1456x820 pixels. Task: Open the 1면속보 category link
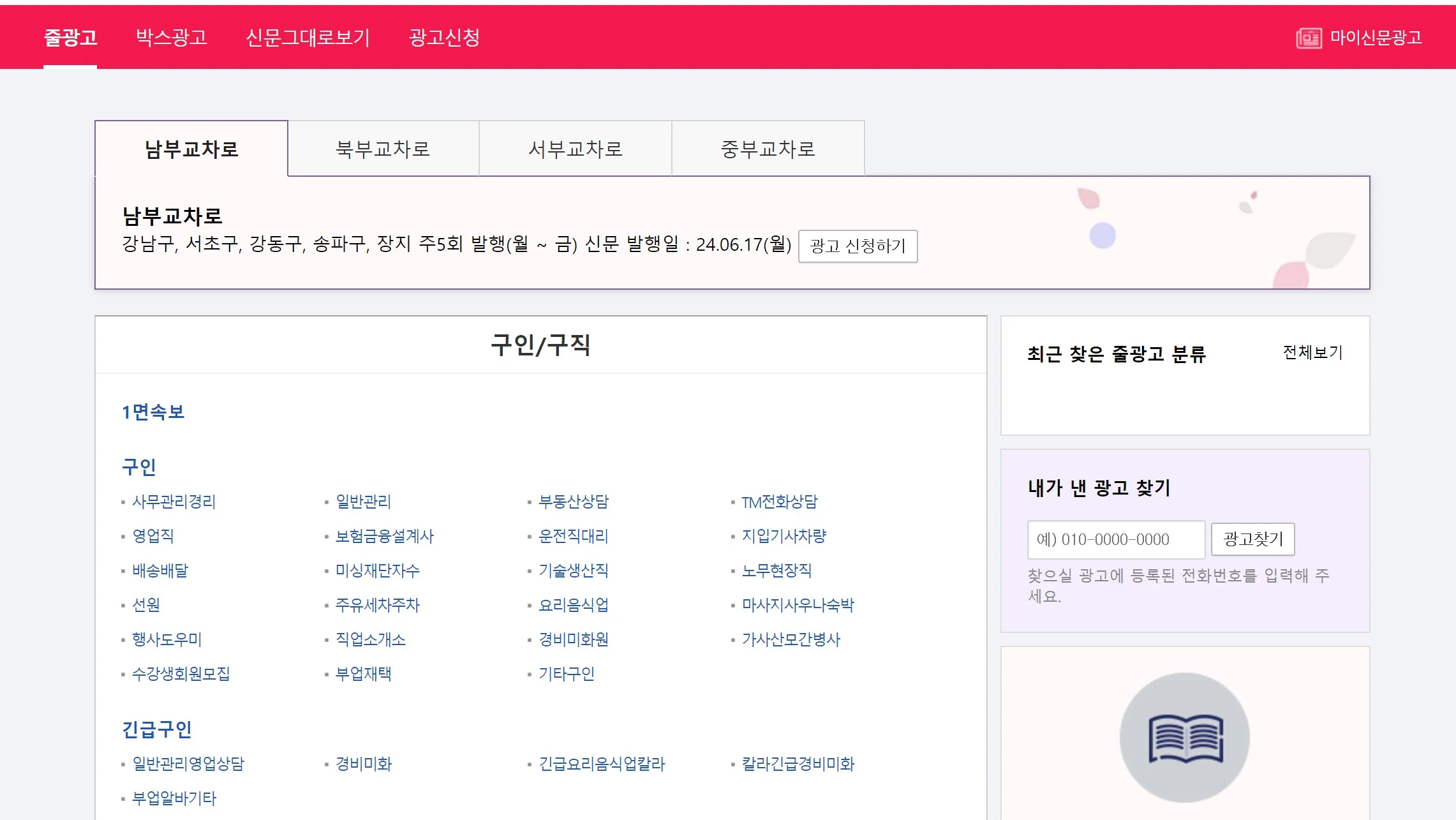(x=153, y=412)
